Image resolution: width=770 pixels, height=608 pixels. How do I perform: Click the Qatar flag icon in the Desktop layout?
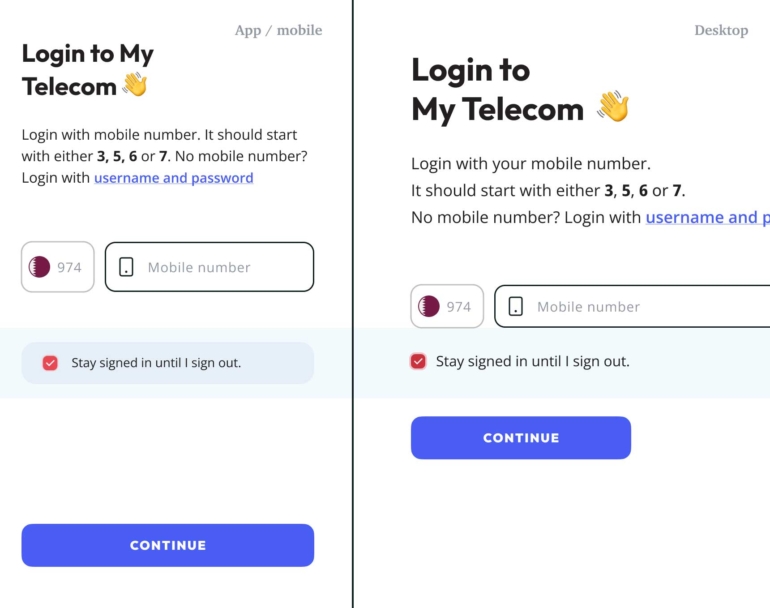[x=429, y=306]
